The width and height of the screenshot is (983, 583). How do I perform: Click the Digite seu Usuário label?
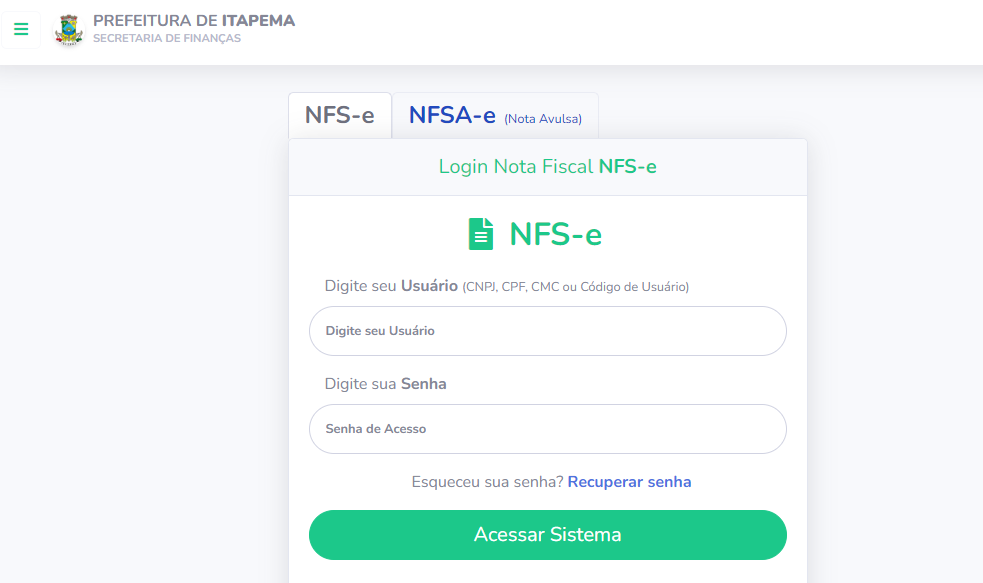coord(391,286)
